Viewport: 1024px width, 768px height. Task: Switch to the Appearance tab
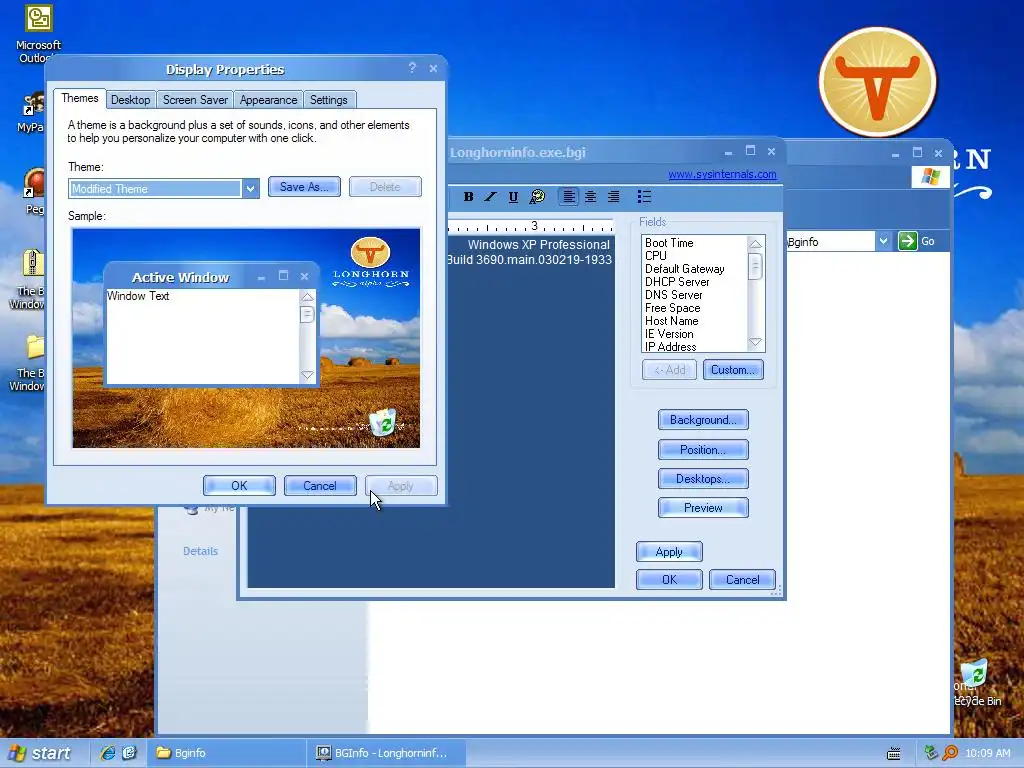[x=268, y=100]
